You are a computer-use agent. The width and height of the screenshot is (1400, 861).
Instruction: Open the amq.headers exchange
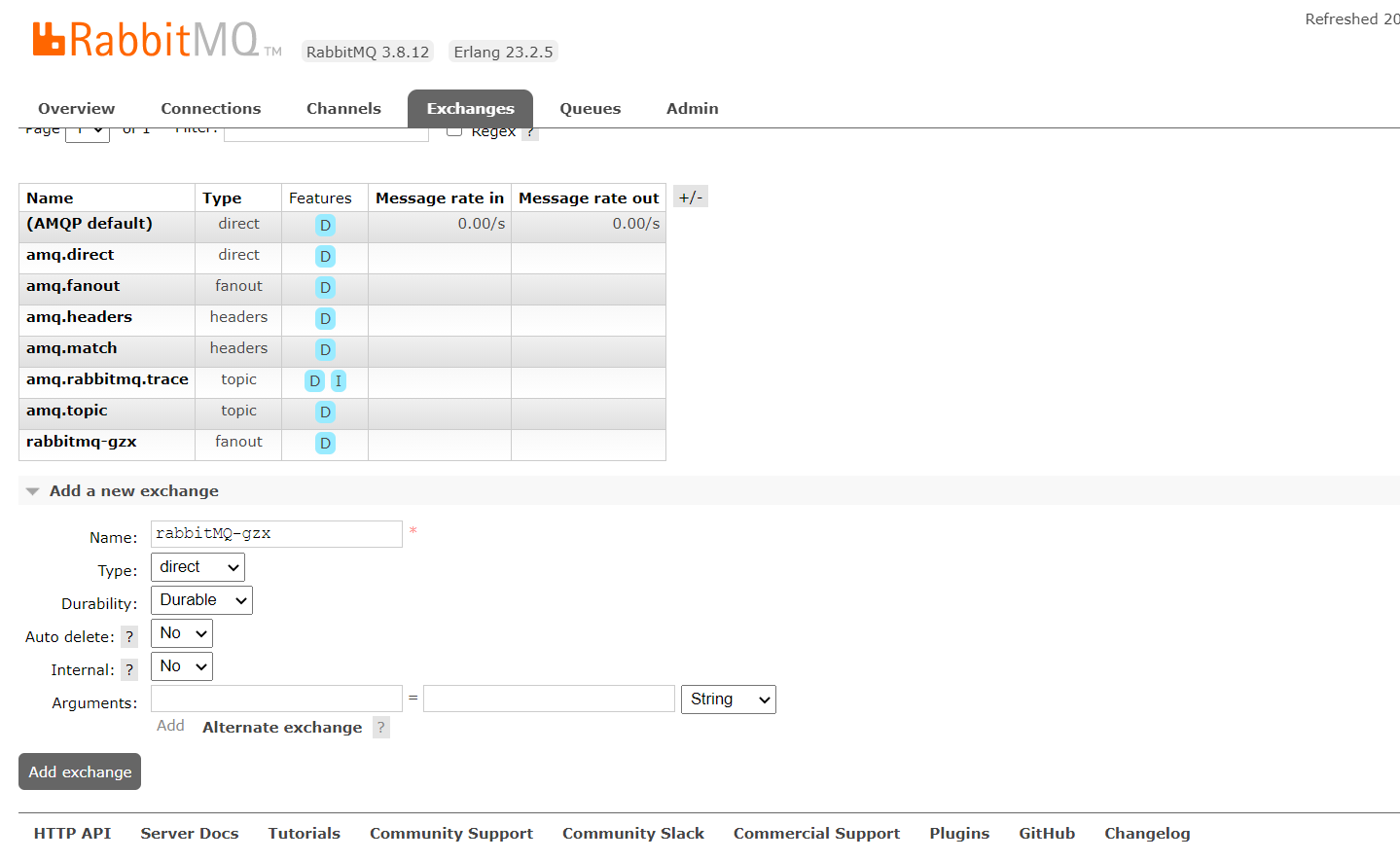point(79,317)
